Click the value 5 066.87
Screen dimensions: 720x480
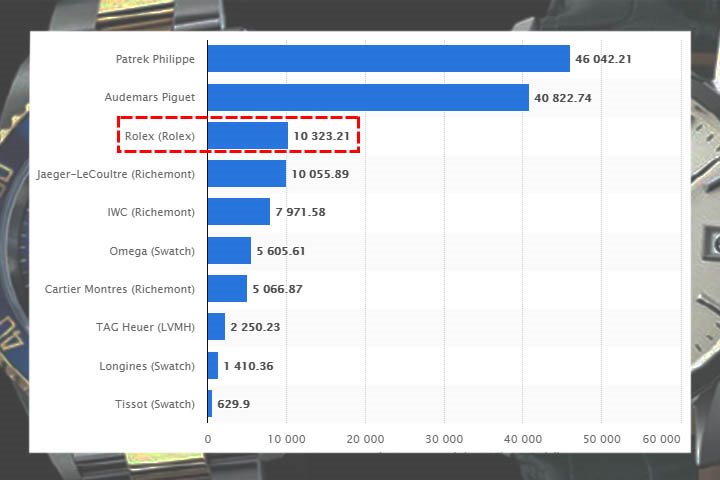pyautogui.click(x=277, y=289)
